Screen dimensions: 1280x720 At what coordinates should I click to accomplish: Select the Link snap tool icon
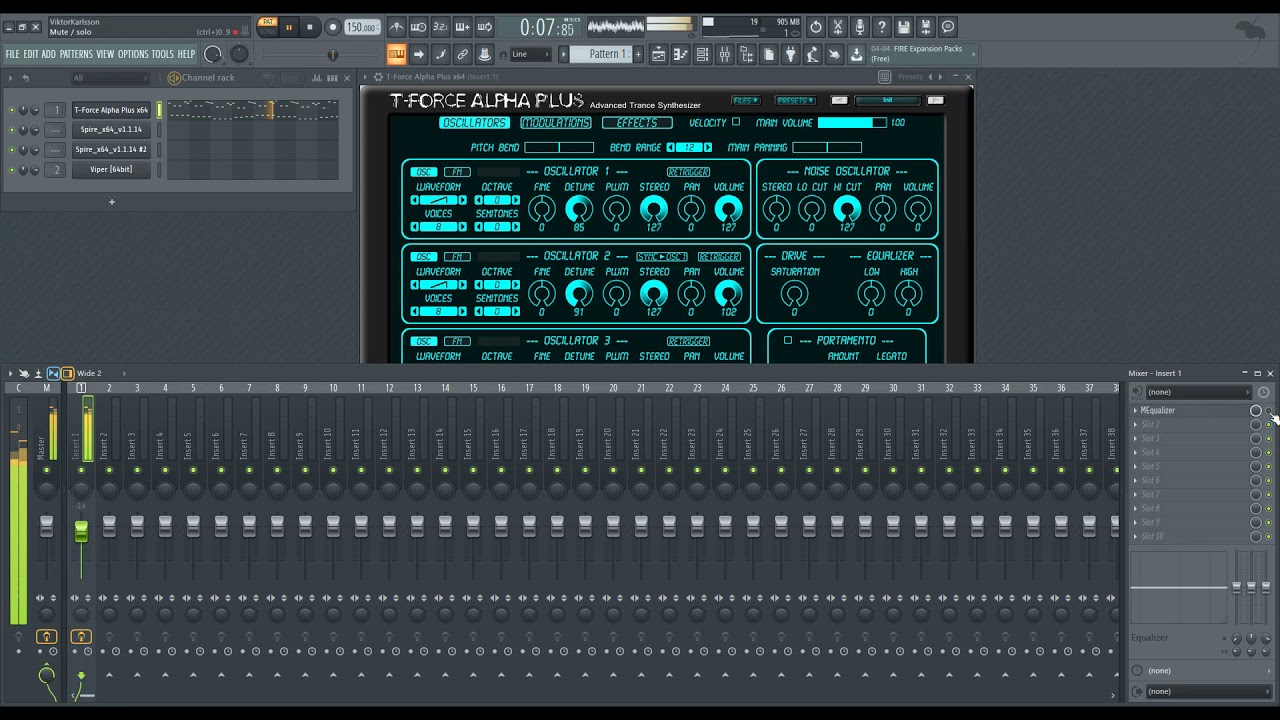(x=462, y=54)
